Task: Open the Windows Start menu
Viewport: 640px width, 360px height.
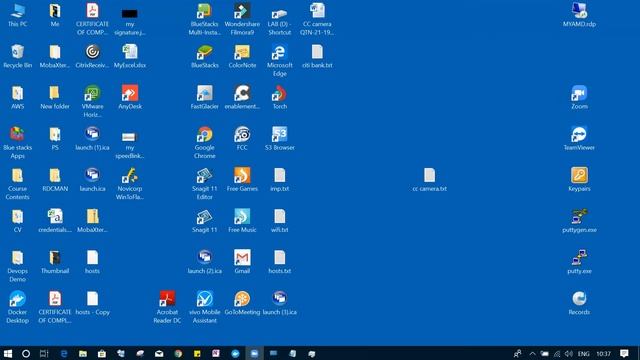Action: [7, 353]
